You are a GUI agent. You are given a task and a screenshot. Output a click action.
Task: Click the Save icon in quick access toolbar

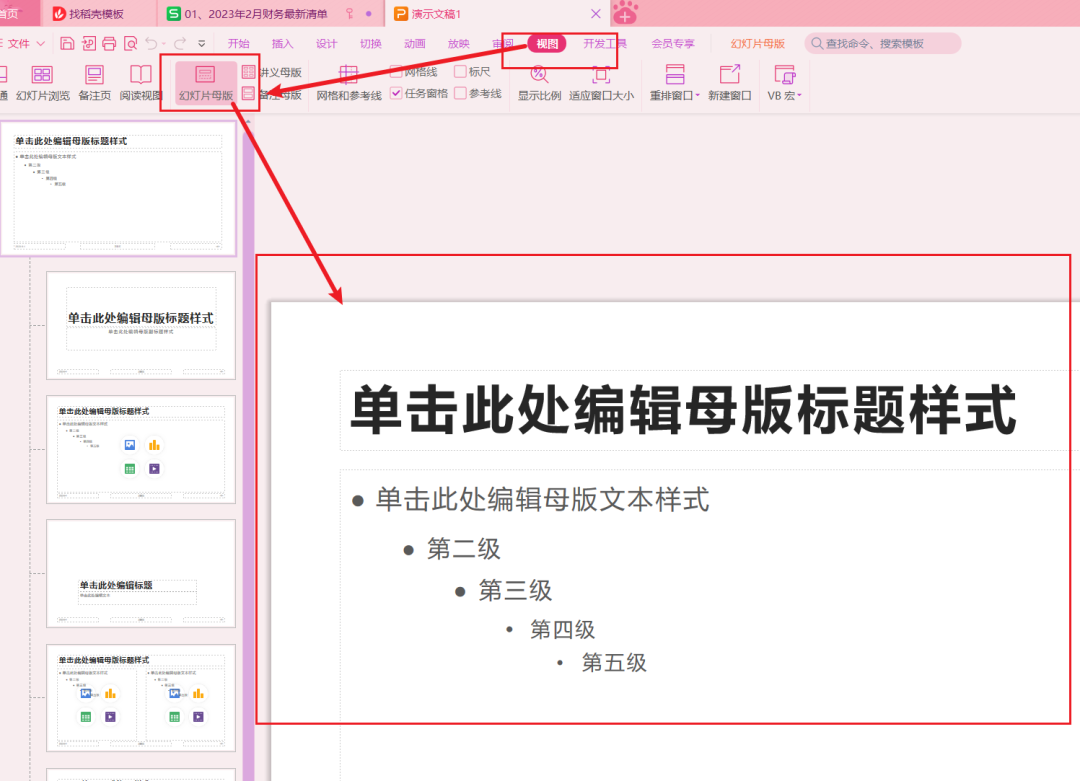67,43
